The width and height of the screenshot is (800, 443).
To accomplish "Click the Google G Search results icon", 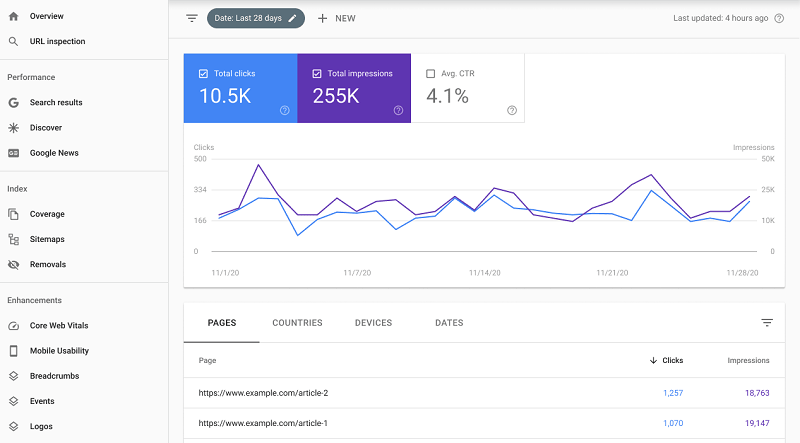I will (14, 103).
